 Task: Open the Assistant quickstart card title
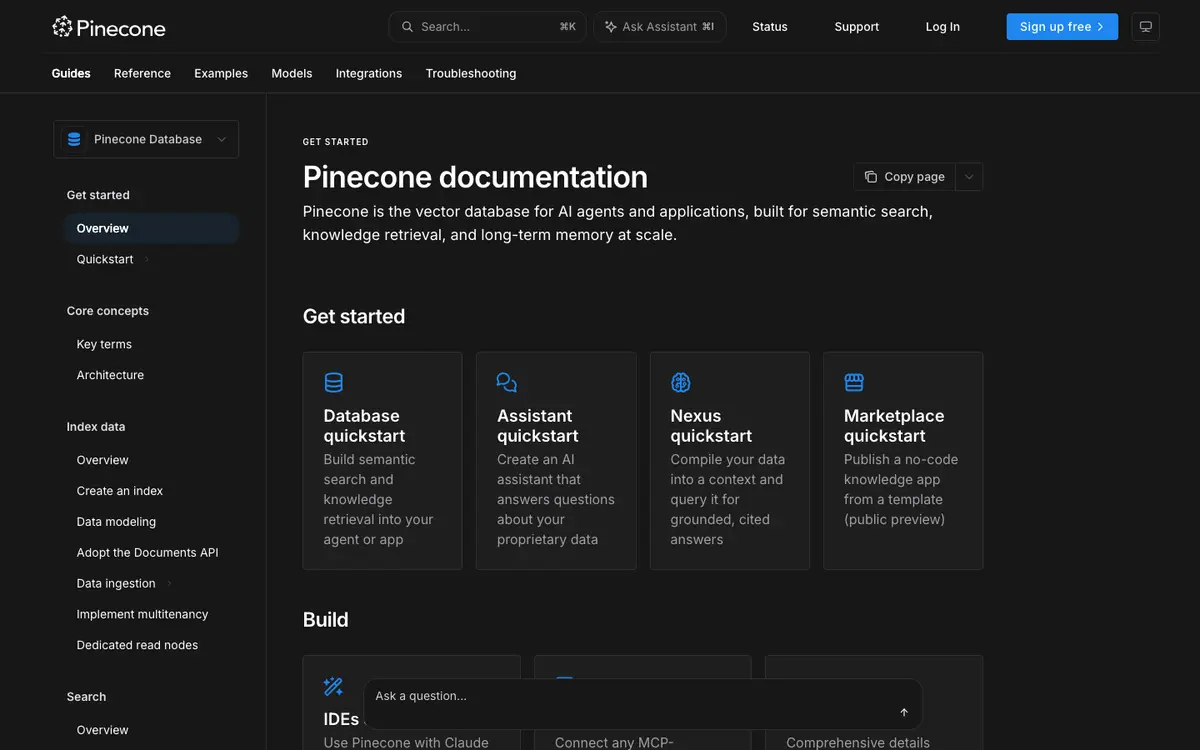(x=538, y=426)
